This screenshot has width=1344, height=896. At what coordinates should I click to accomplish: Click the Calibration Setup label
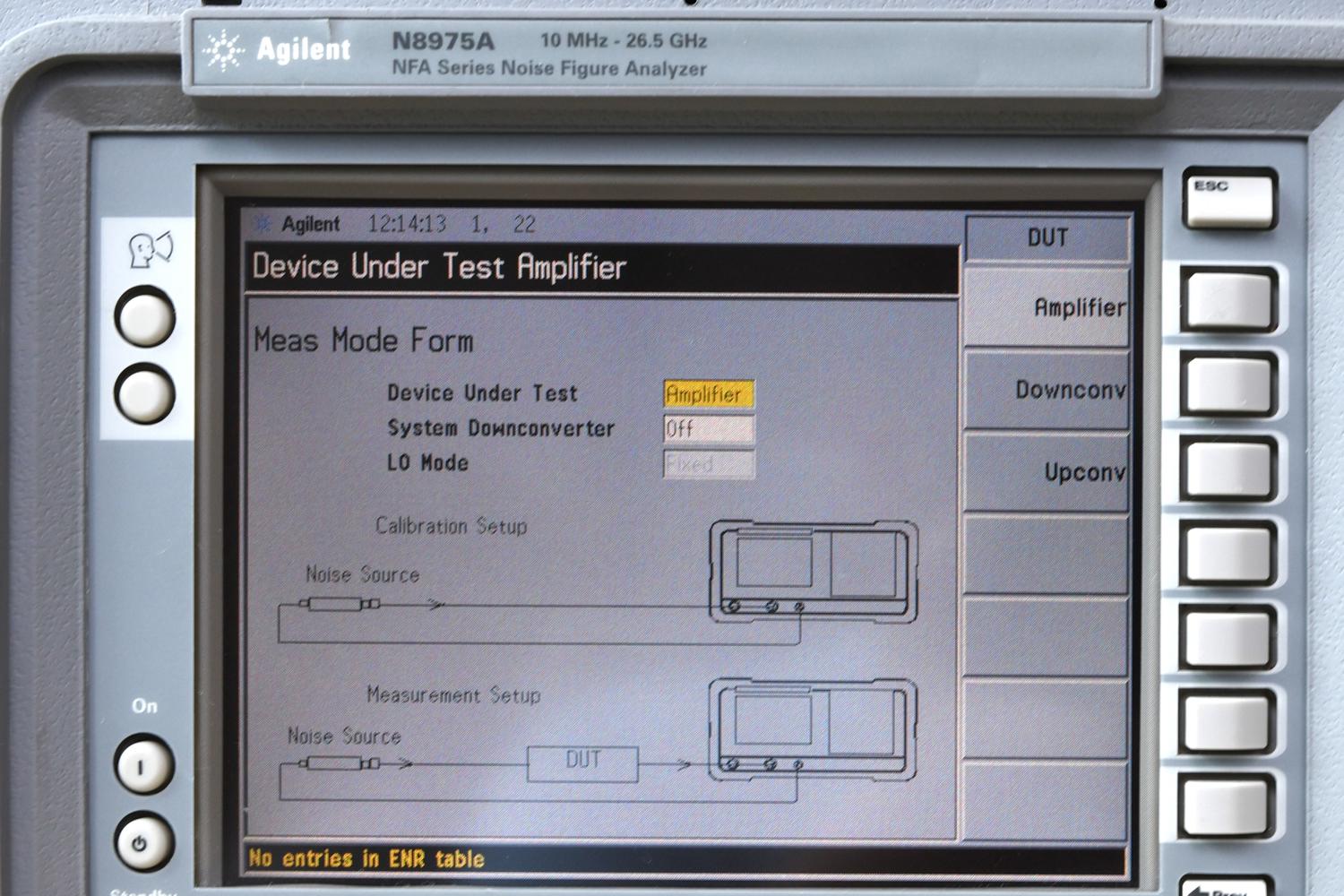(x=451, y=526)
